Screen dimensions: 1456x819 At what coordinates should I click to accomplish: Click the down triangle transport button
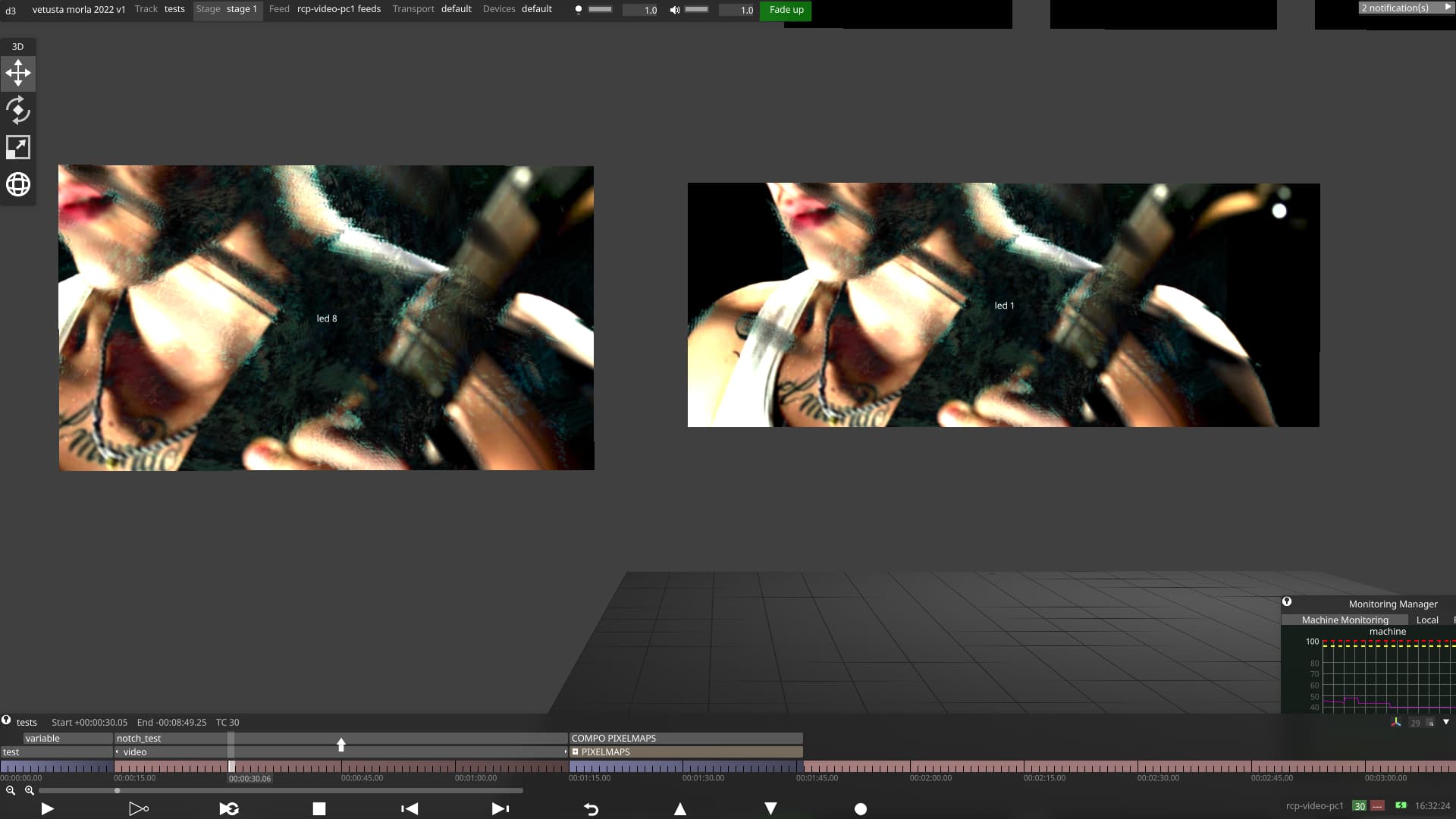(x=770, y=809)
